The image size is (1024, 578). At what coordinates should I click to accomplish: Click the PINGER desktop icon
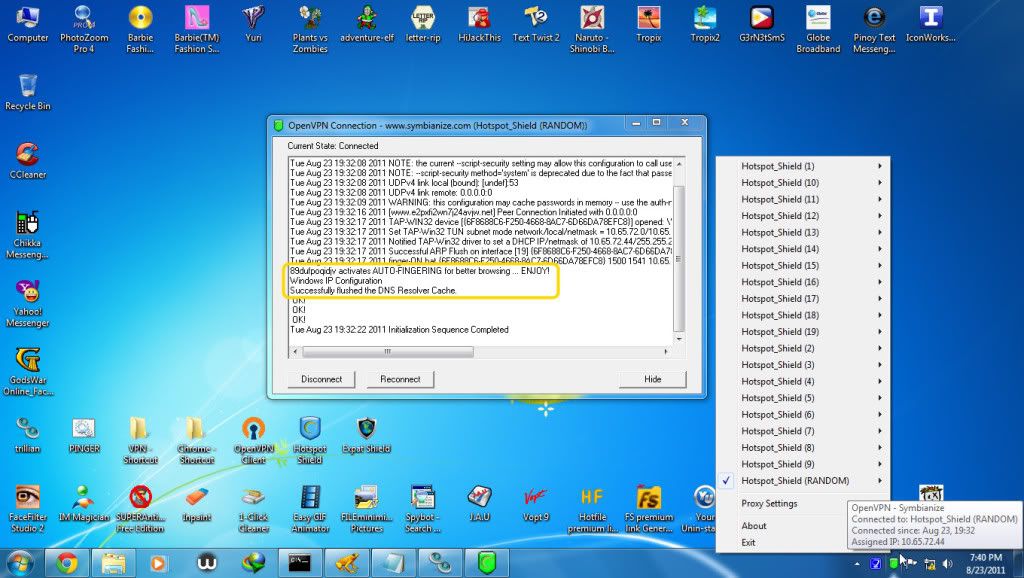[x=84, y=435]
